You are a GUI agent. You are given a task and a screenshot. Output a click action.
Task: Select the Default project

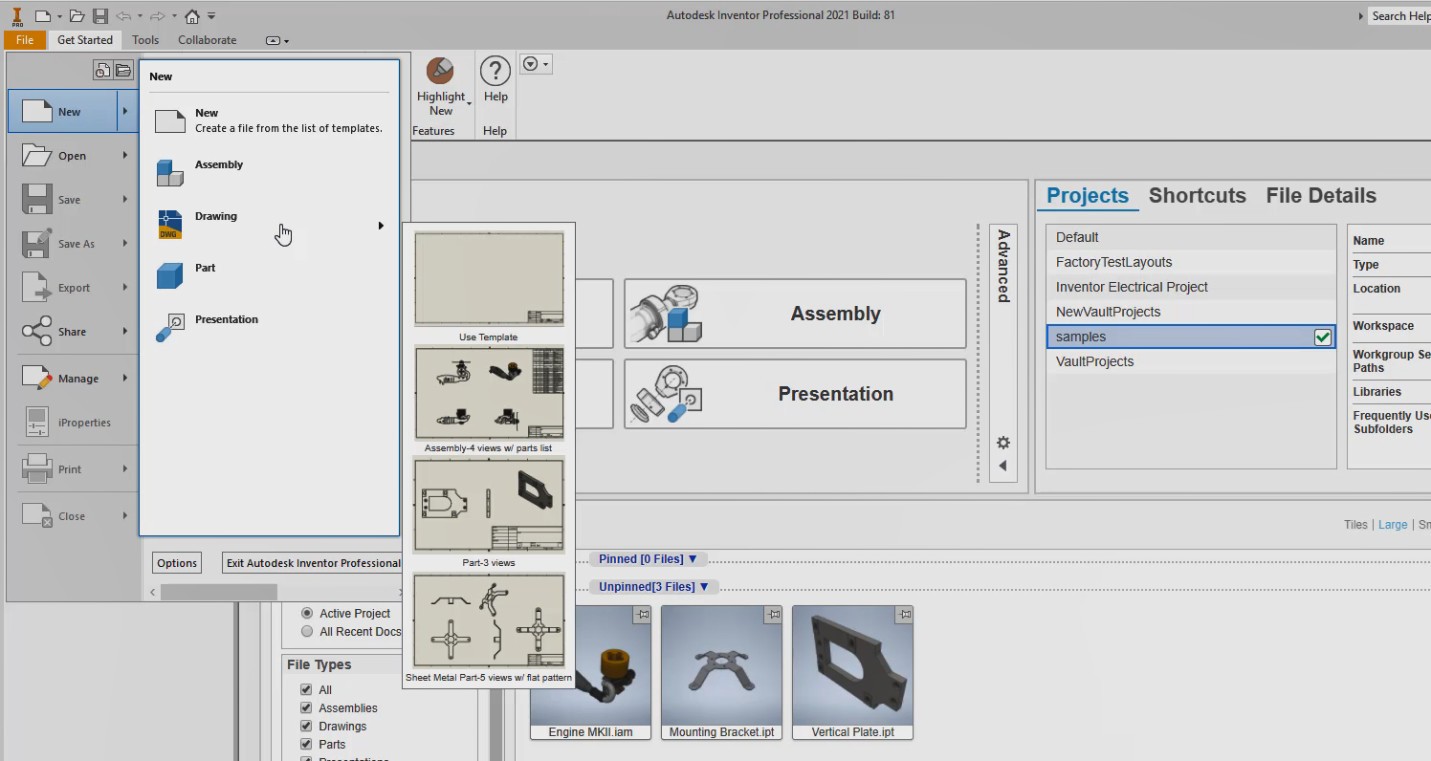[1191, 237]
